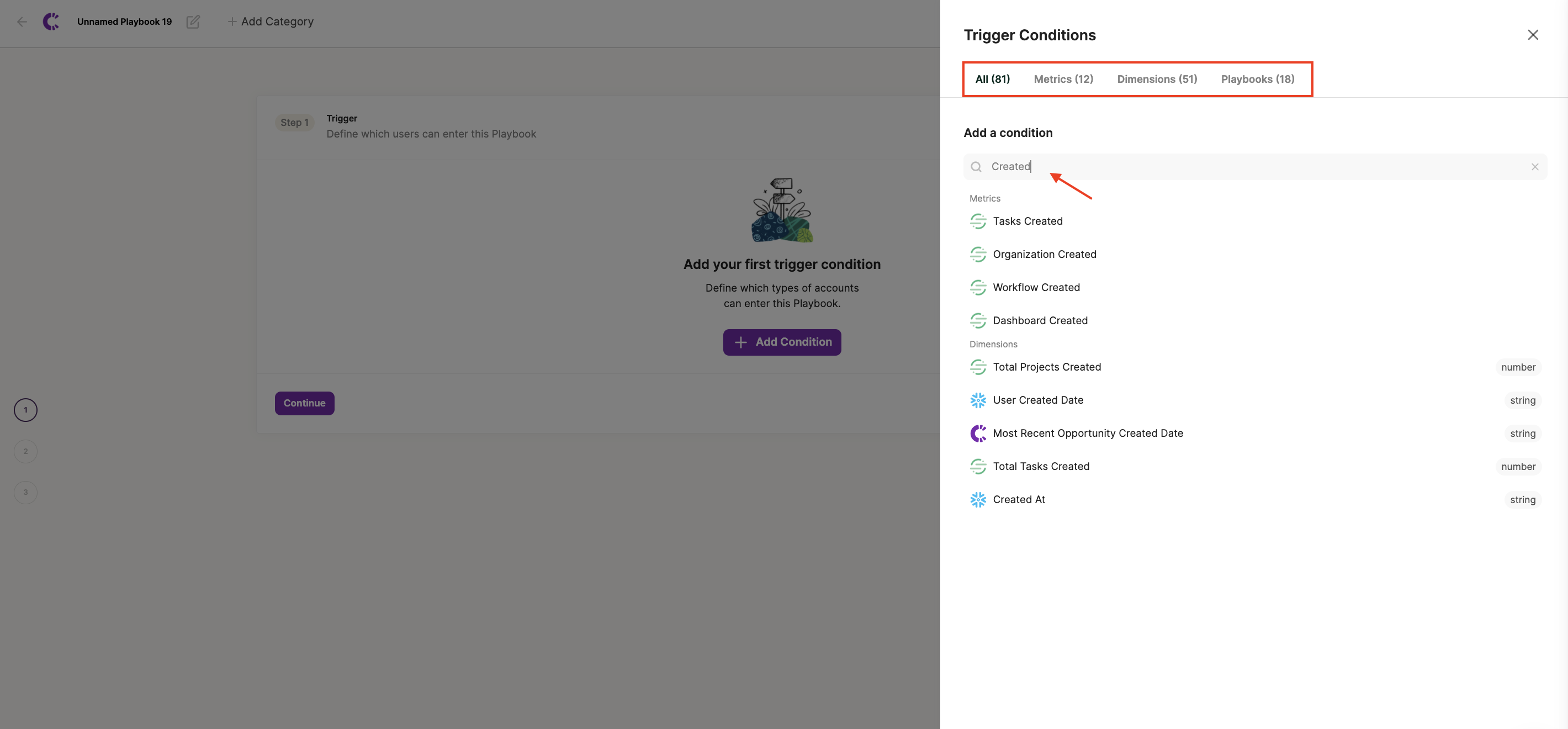Click the back arrow icon

[22, 22]
